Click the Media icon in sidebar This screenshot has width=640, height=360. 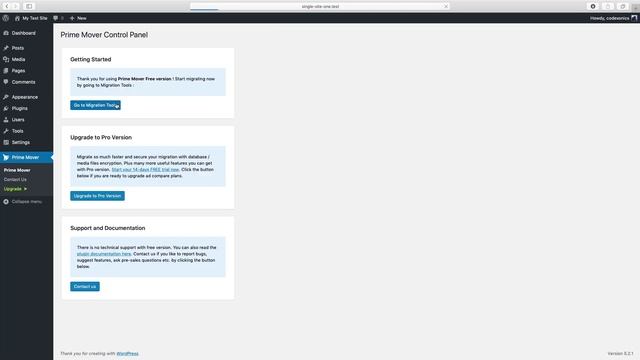coord(6,60)
